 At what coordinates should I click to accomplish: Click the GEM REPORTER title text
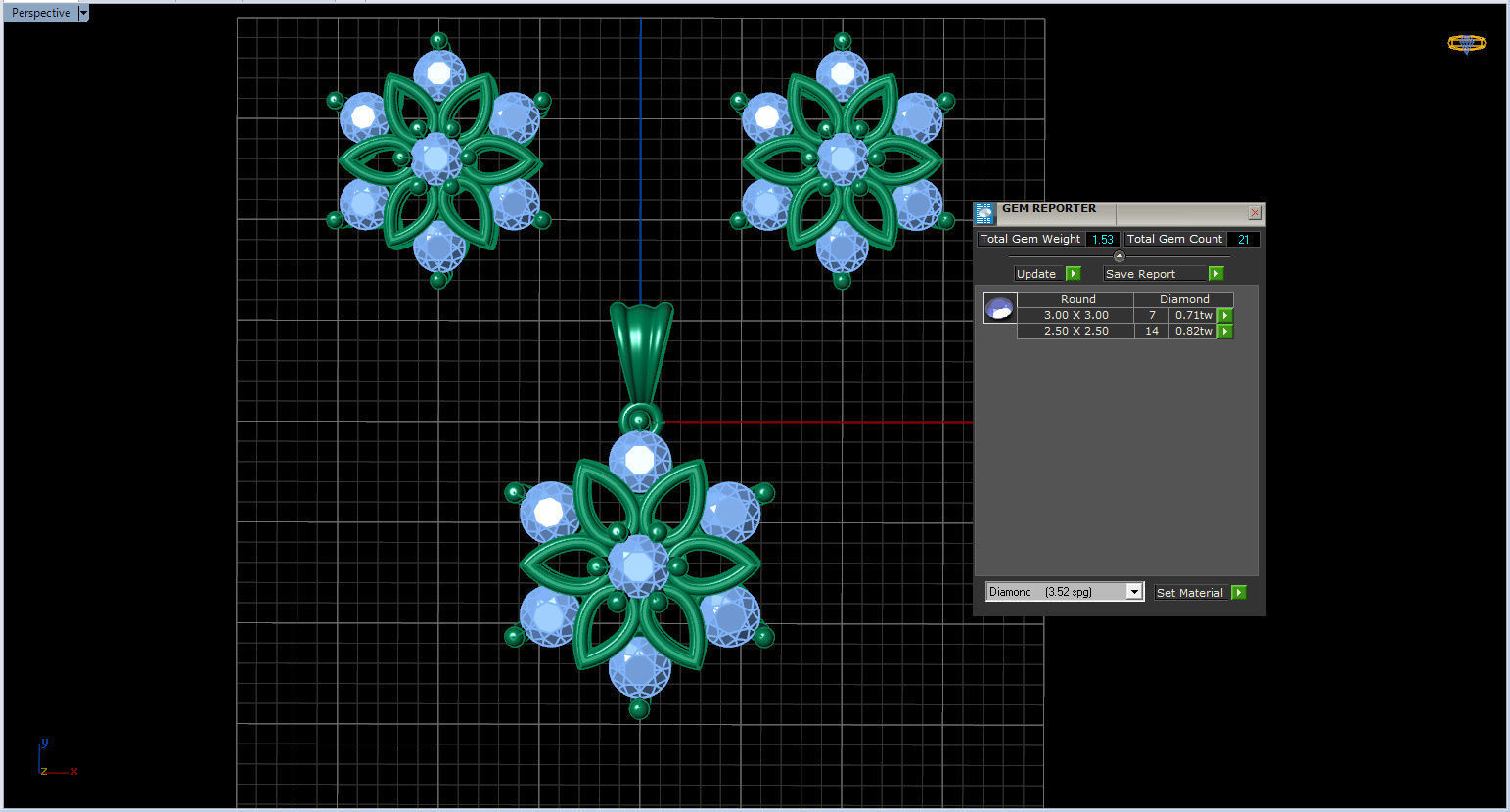point(1048,208)
